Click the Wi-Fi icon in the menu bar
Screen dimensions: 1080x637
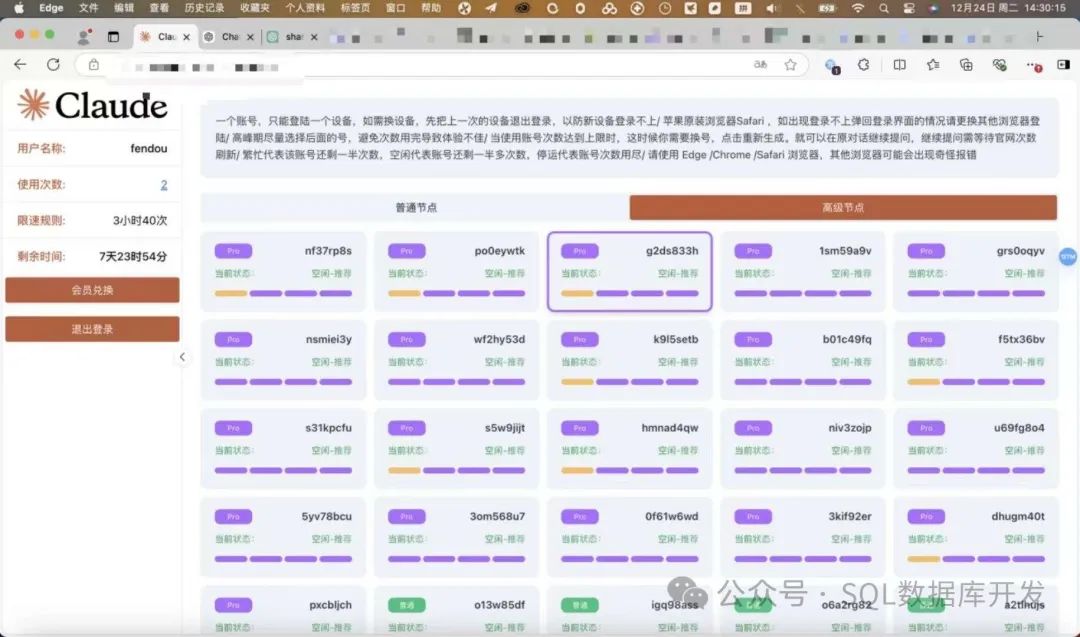pyautogui.click(x=858, y=8)
